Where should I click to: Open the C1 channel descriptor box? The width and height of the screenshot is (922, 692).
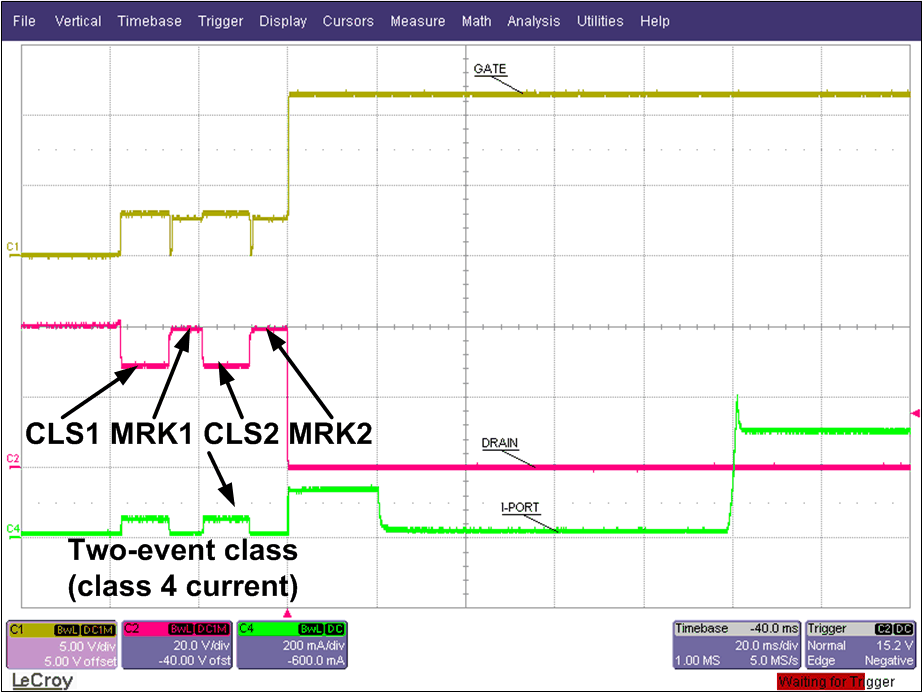pyautogui.click(x=65, y=648)
